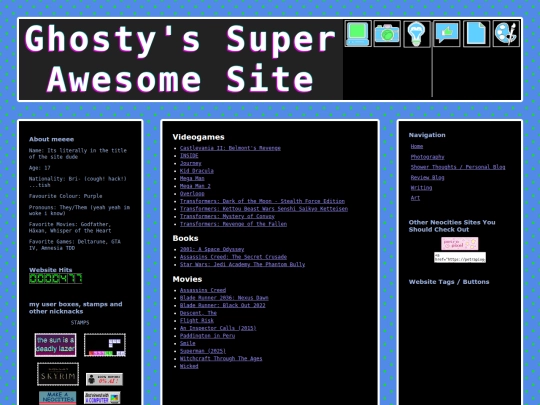Viewport: 540px width, 405px height.
Task: Click the 'Books' section heading
Action: (185, 238)
